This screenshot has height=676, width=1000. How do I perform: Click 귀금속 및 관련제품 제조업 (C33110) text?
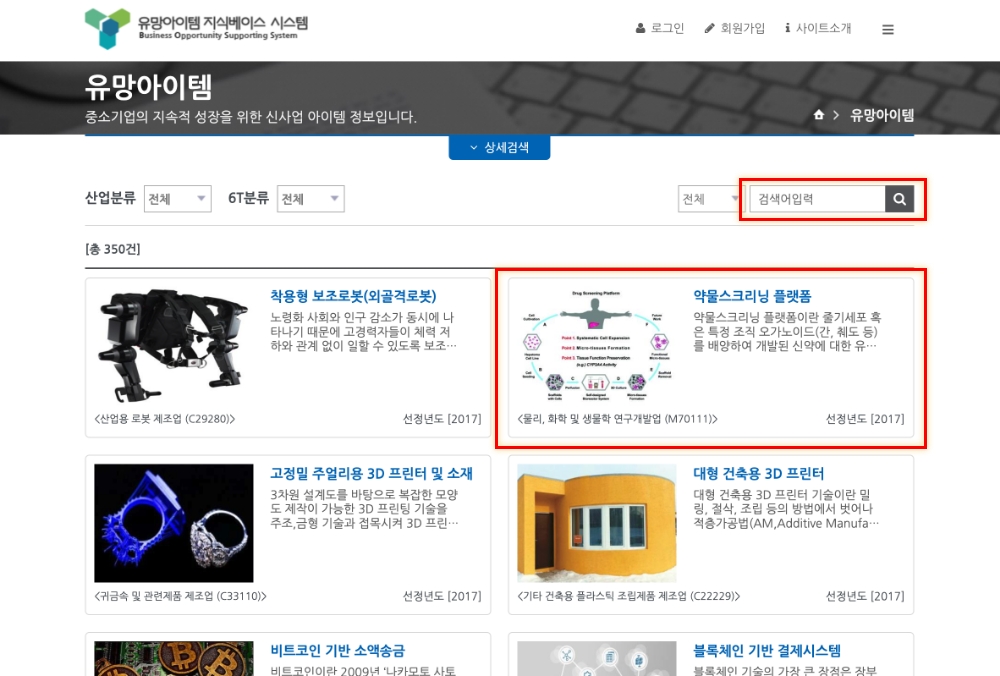tap(180, 596)
